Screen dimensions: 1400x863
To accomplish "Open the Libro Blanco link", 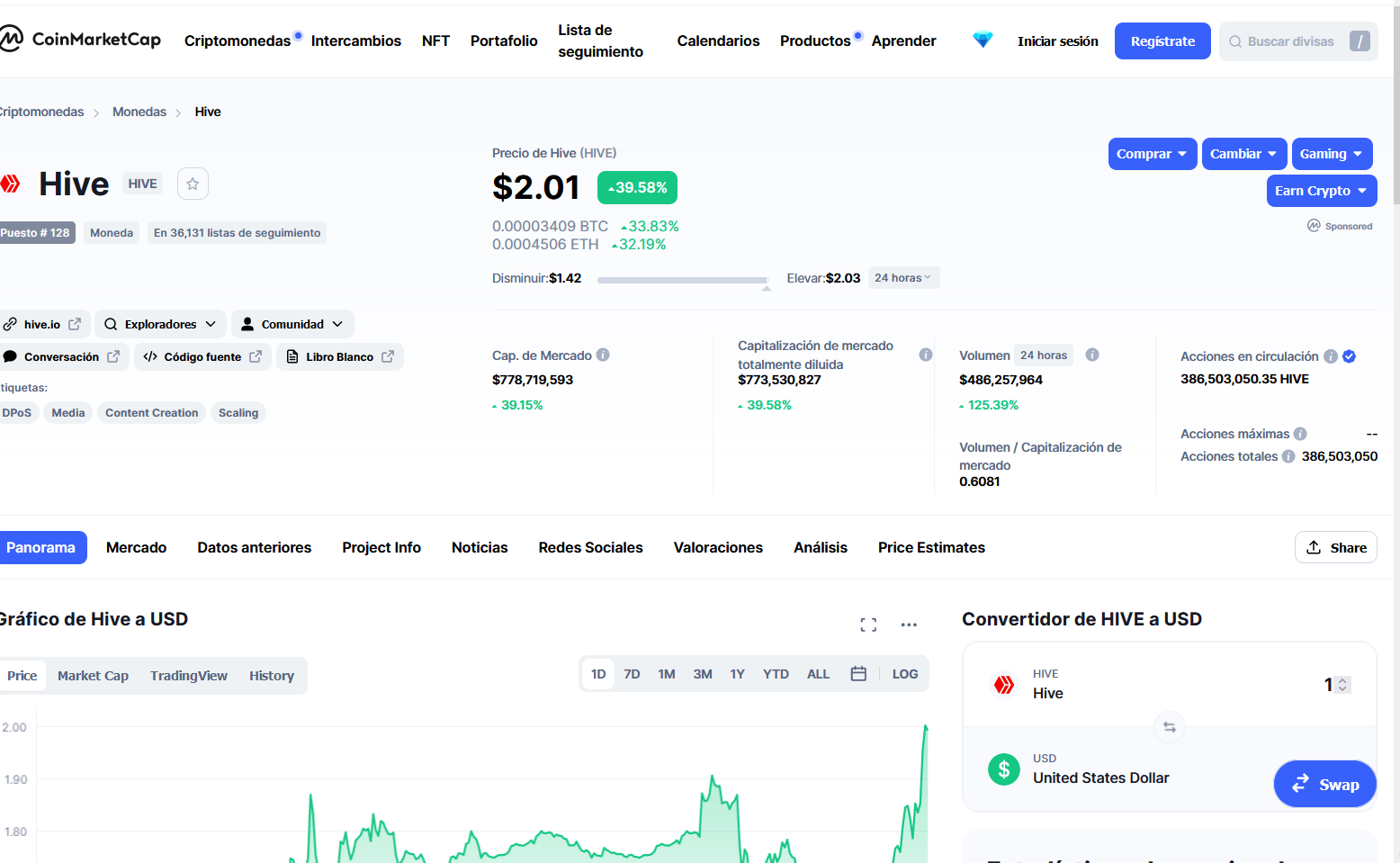I will tap(340, 356).
